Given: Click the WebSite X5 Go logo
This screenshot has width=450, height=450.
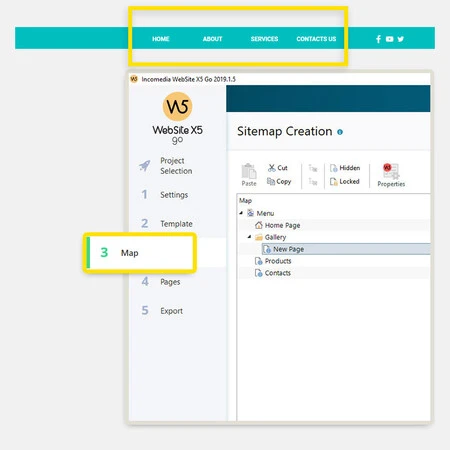Looking at the screenshot, I should (177, 118).
